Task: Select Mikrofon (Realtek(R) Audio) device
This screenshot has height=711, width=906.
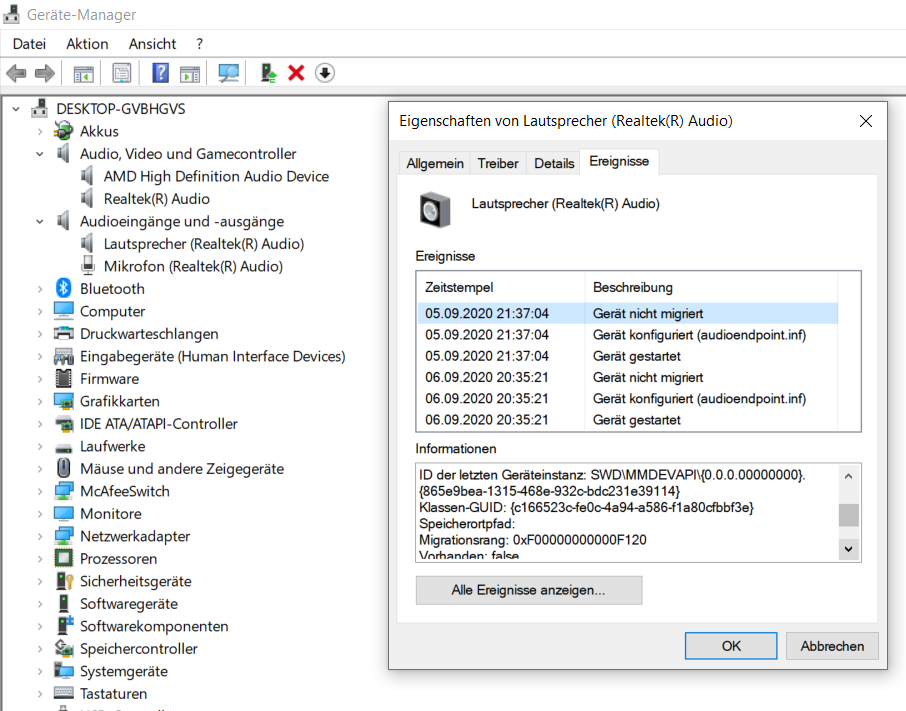Action: coord(192,266)
